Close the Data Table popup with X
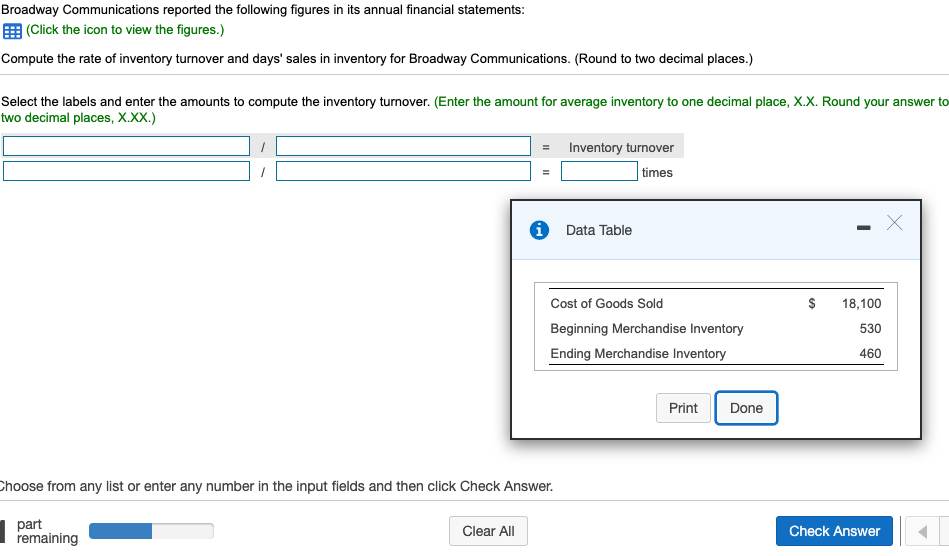 pos(895,223)
